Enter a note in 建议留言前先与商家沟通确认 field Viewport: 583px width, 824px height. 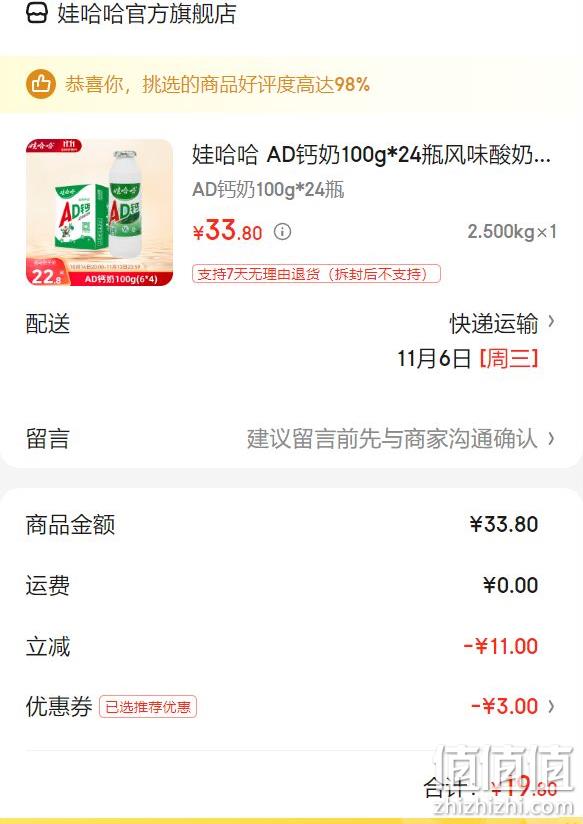click(x=392, y=439)
